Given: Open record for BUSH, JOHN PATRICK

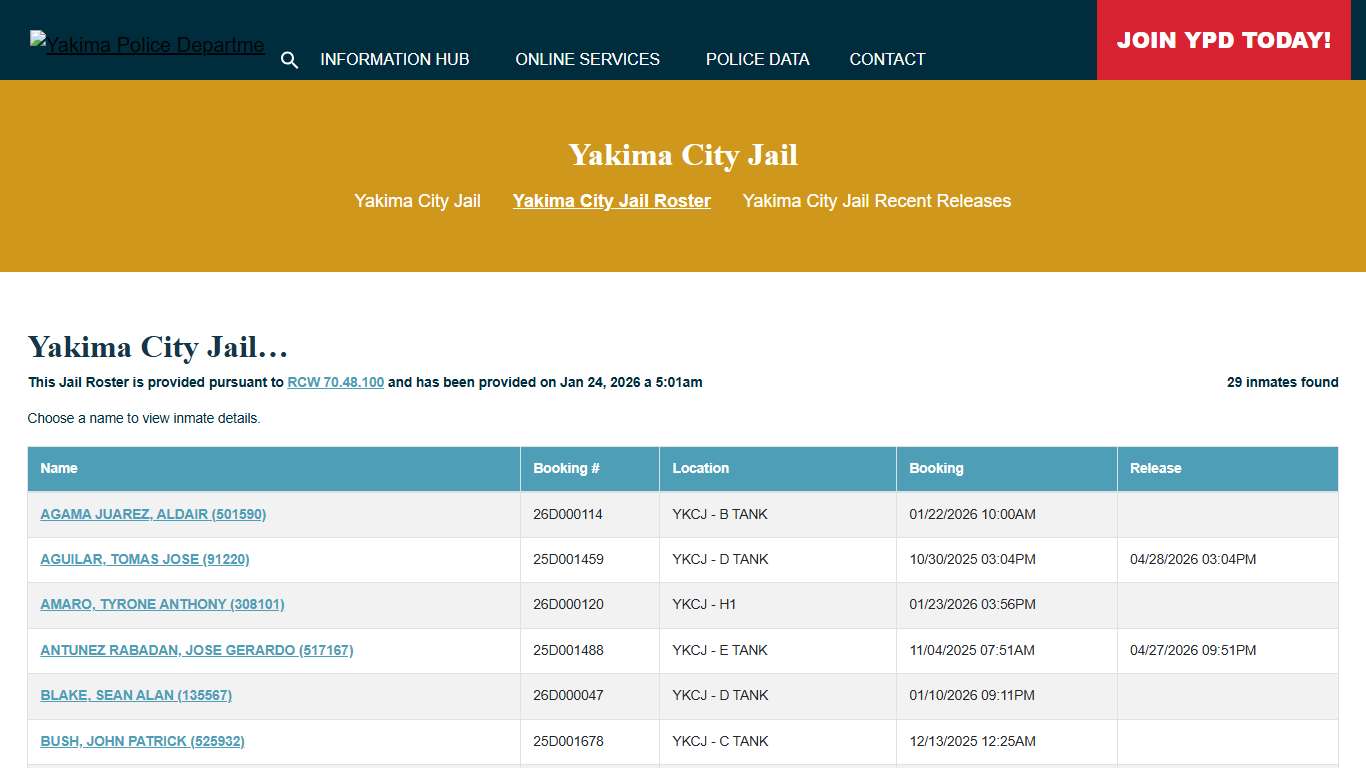Looking at the screenshot, I should (x=142, y=741).
